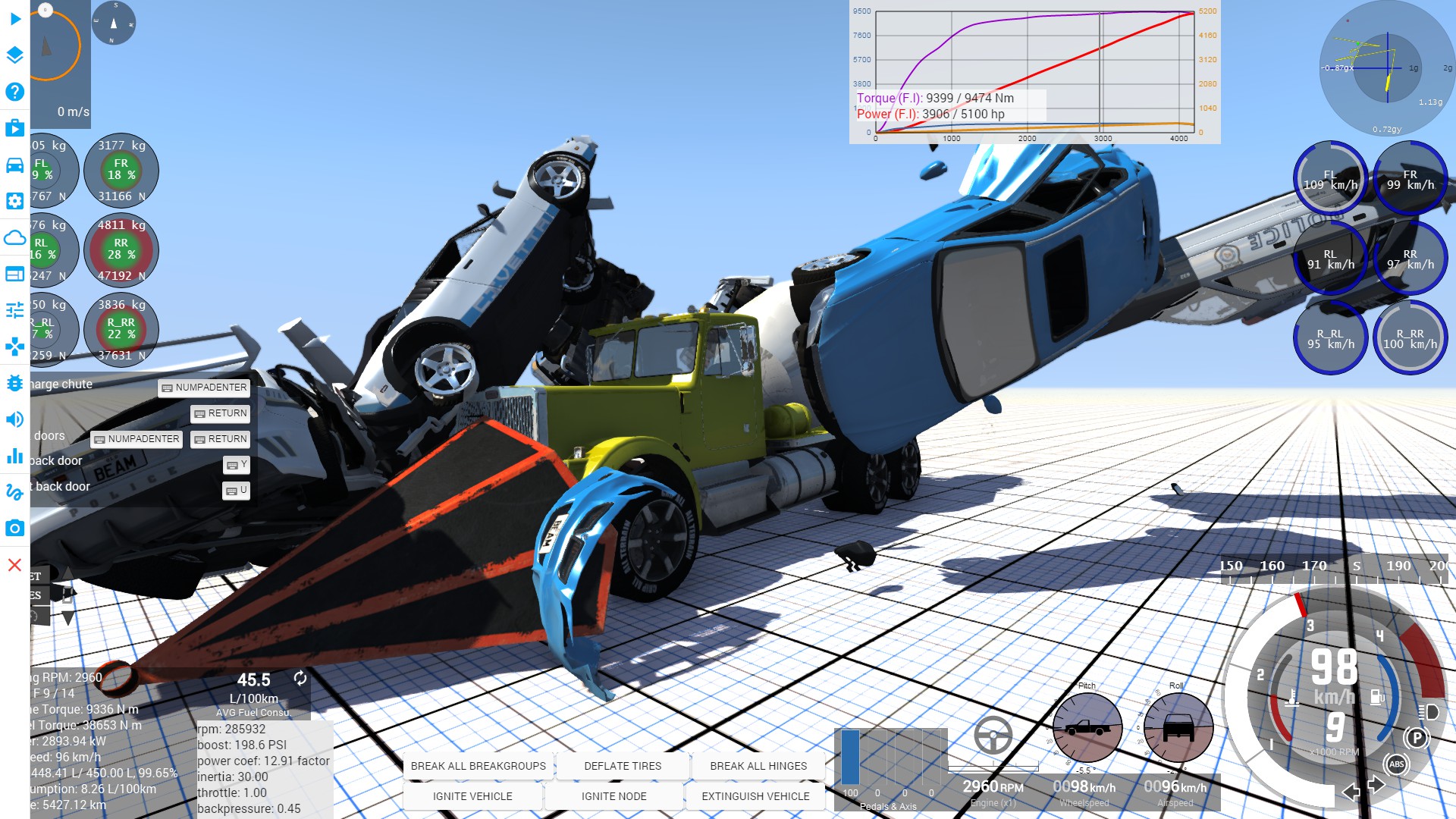Click the R_RR 100 km/h wheel speed gauge
Image resolution: width=1456 pixels, height=819 pixels.
pos(1410,338)
